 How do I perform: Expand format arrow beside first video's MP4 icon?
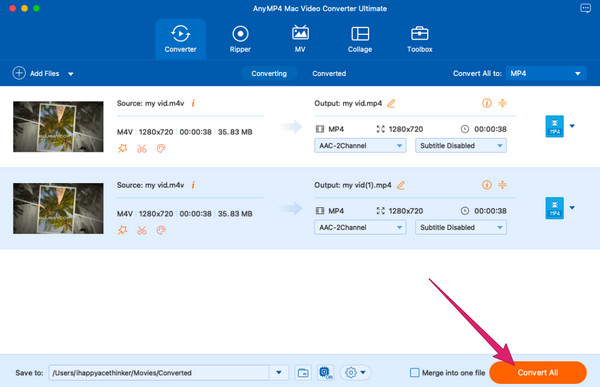coord(572,126)
